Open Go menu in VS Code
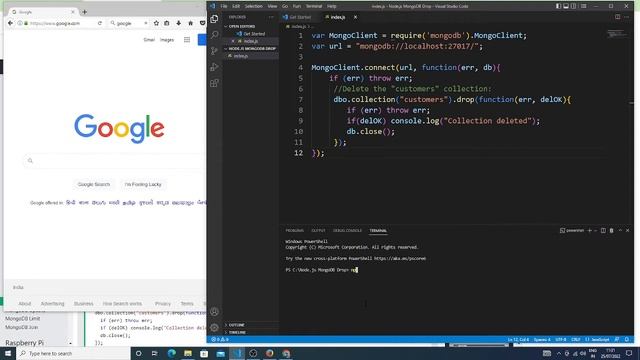Screen dimensions: 640x360 pos(285,6)
